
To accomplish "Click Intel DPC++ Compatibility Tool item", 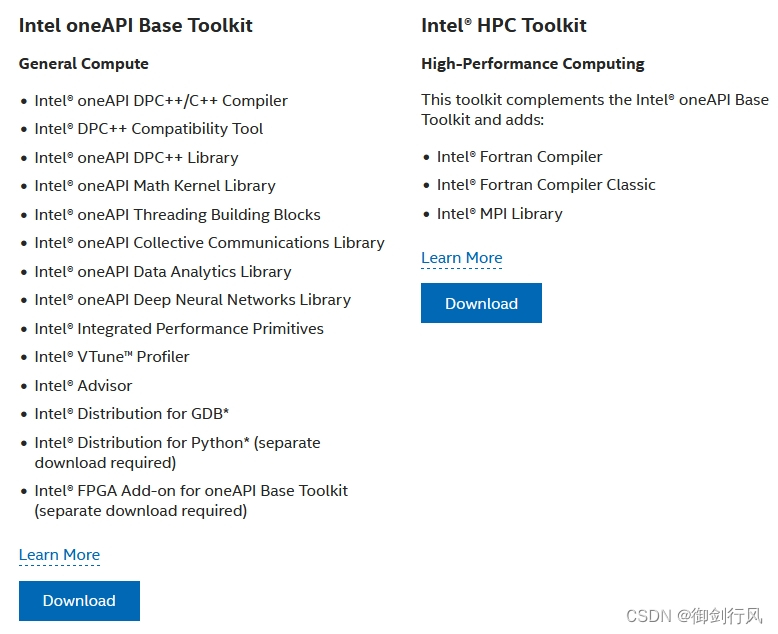I will (x=148, y=129).
